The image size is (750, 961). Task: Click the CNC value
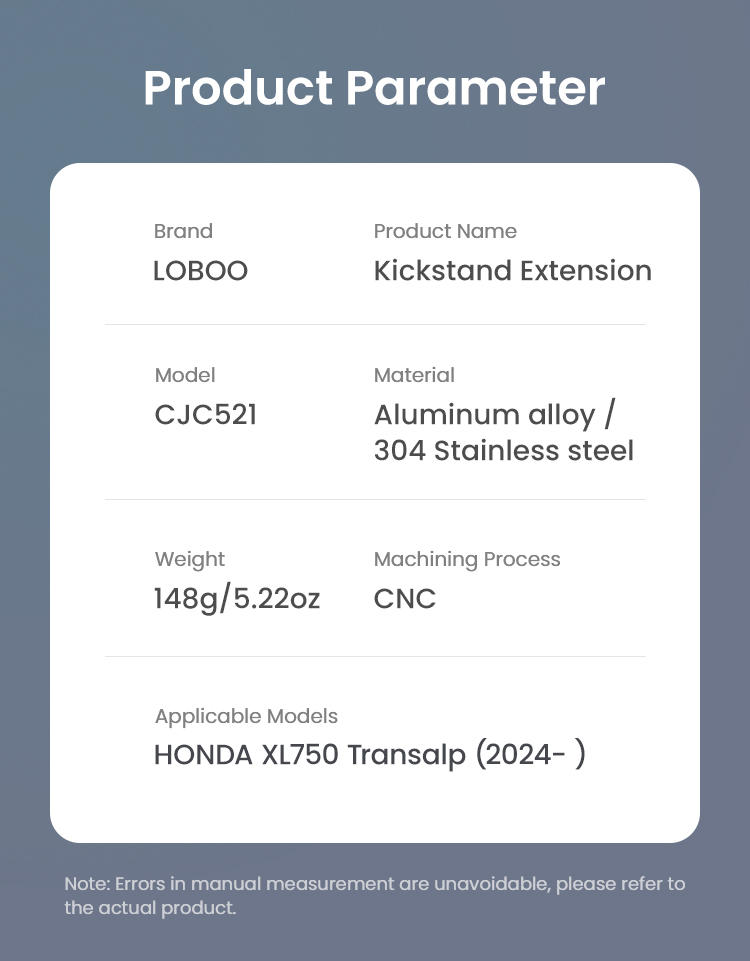[x=405, y=599]
